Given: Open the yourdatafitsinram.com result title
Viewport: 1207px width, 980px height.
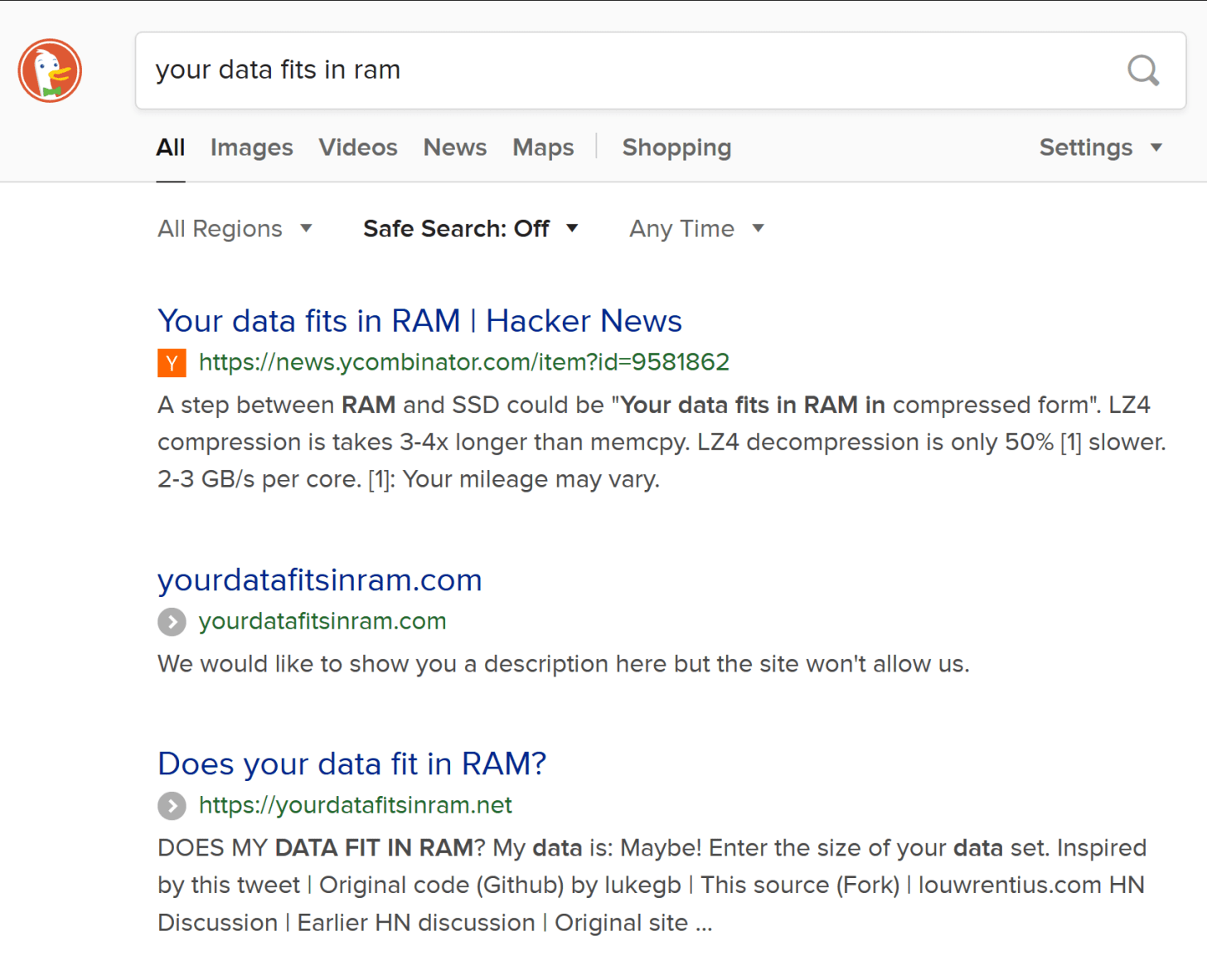Looking at the screenshot, I should pos(319,580).
